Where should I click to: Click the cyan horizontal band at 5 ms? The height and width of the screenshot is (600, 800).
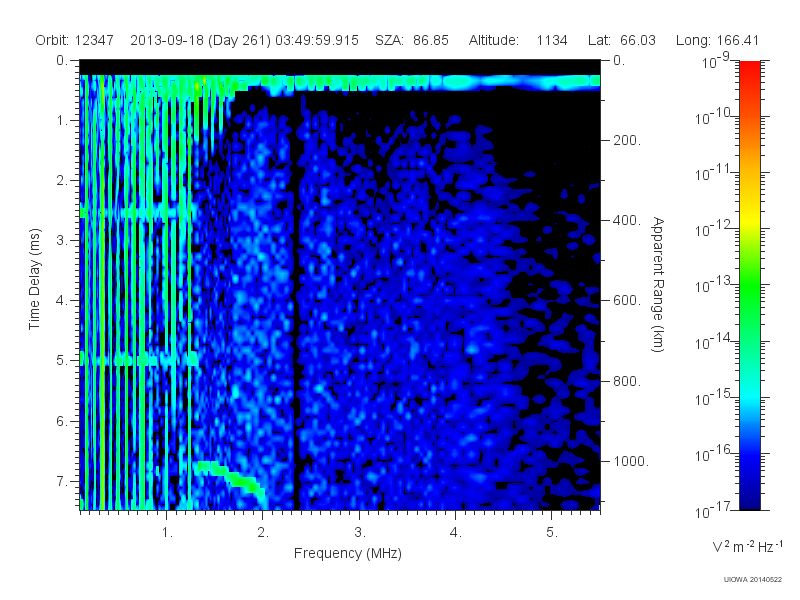tap(139, 359)
